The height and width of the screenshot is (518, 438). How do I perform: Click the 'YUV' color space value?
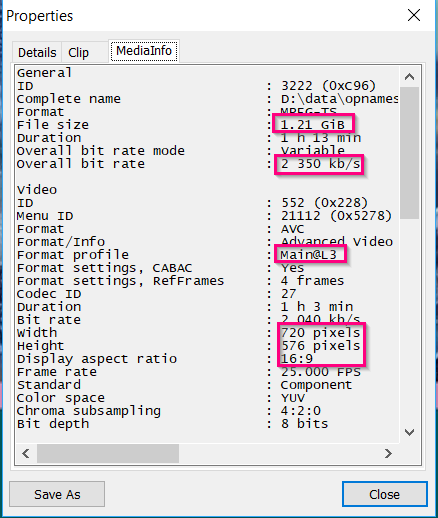click(292, 398)
